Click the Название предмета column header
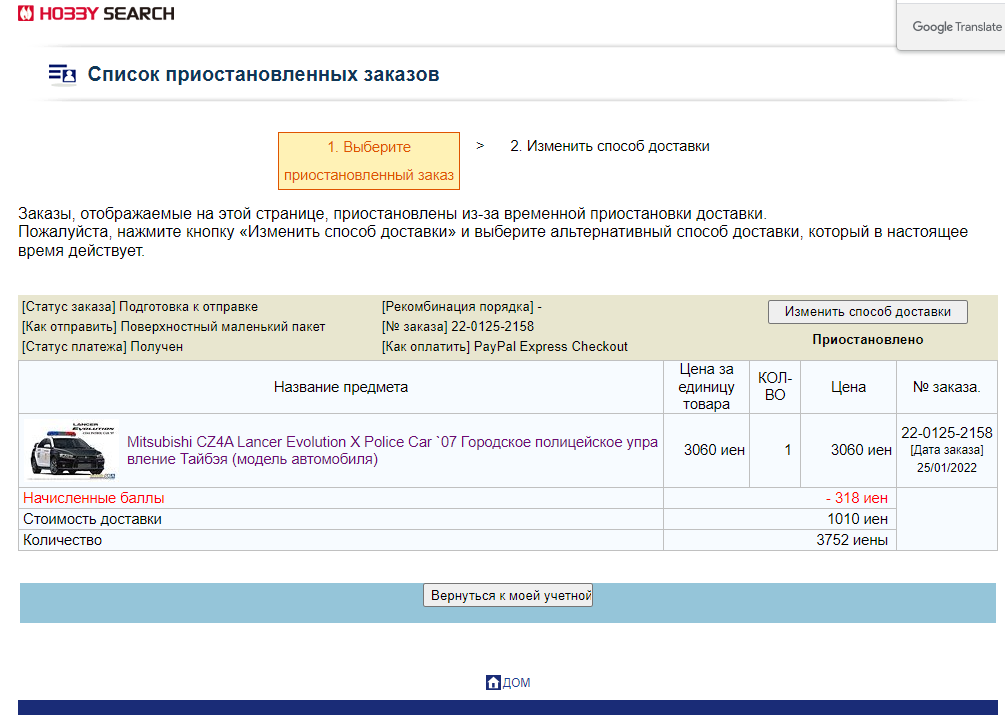This screenshot has width=1005, height=720. point(341,387)
